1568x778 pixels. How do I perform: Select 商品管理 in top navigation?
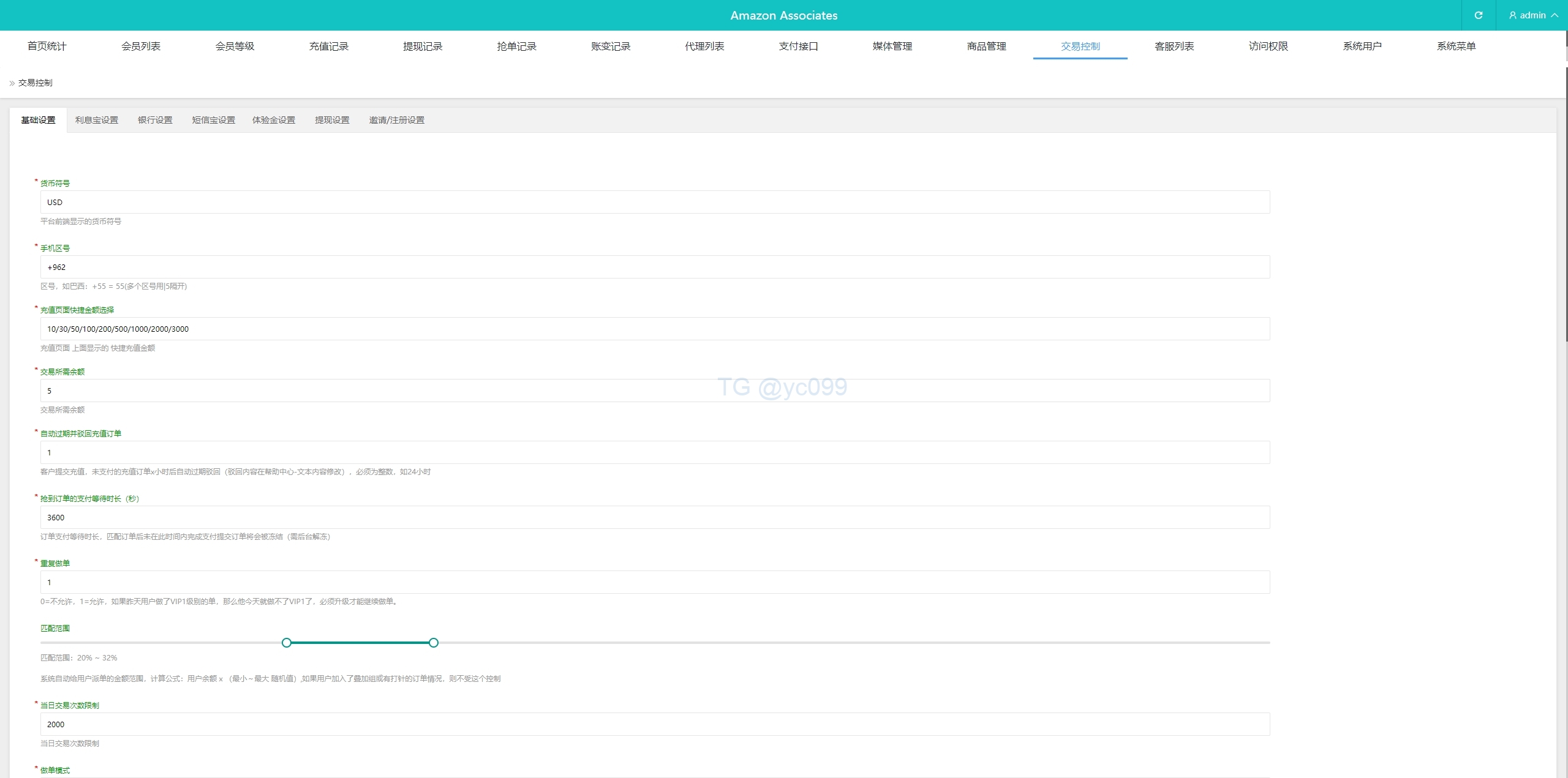point(986,47)
